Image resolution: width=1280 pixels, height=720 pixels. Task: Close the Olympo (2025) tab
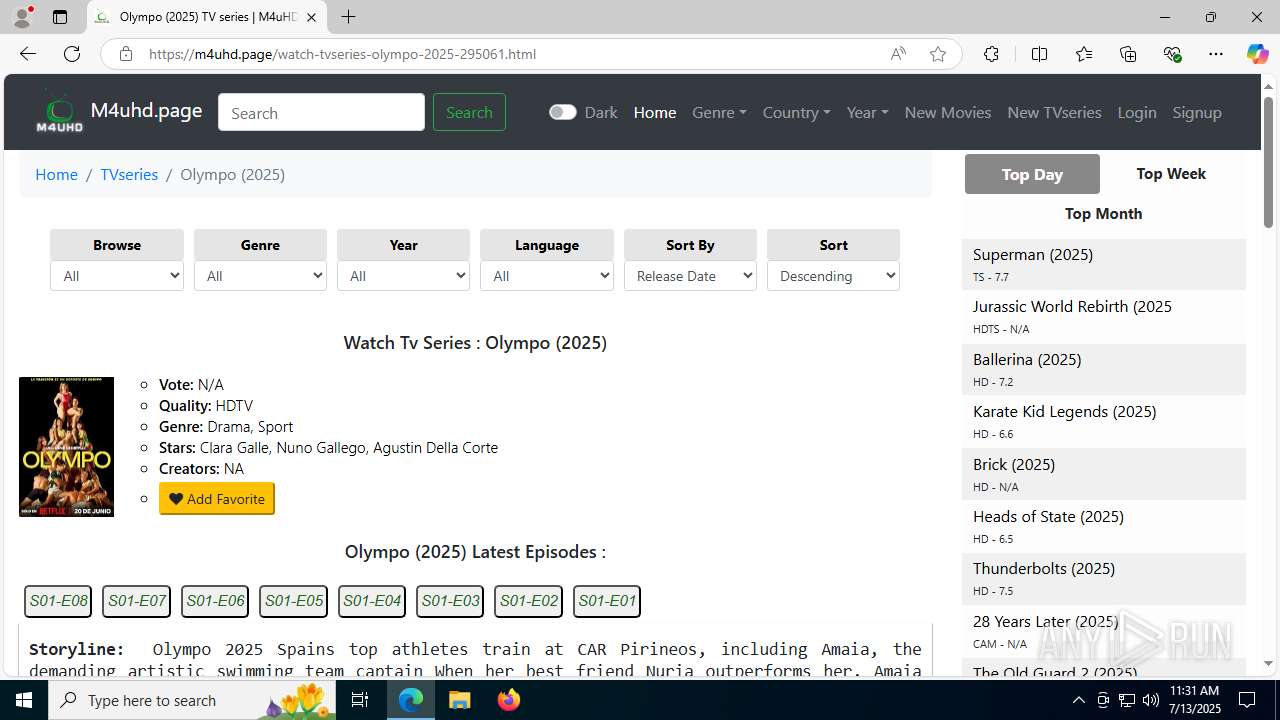311,17
